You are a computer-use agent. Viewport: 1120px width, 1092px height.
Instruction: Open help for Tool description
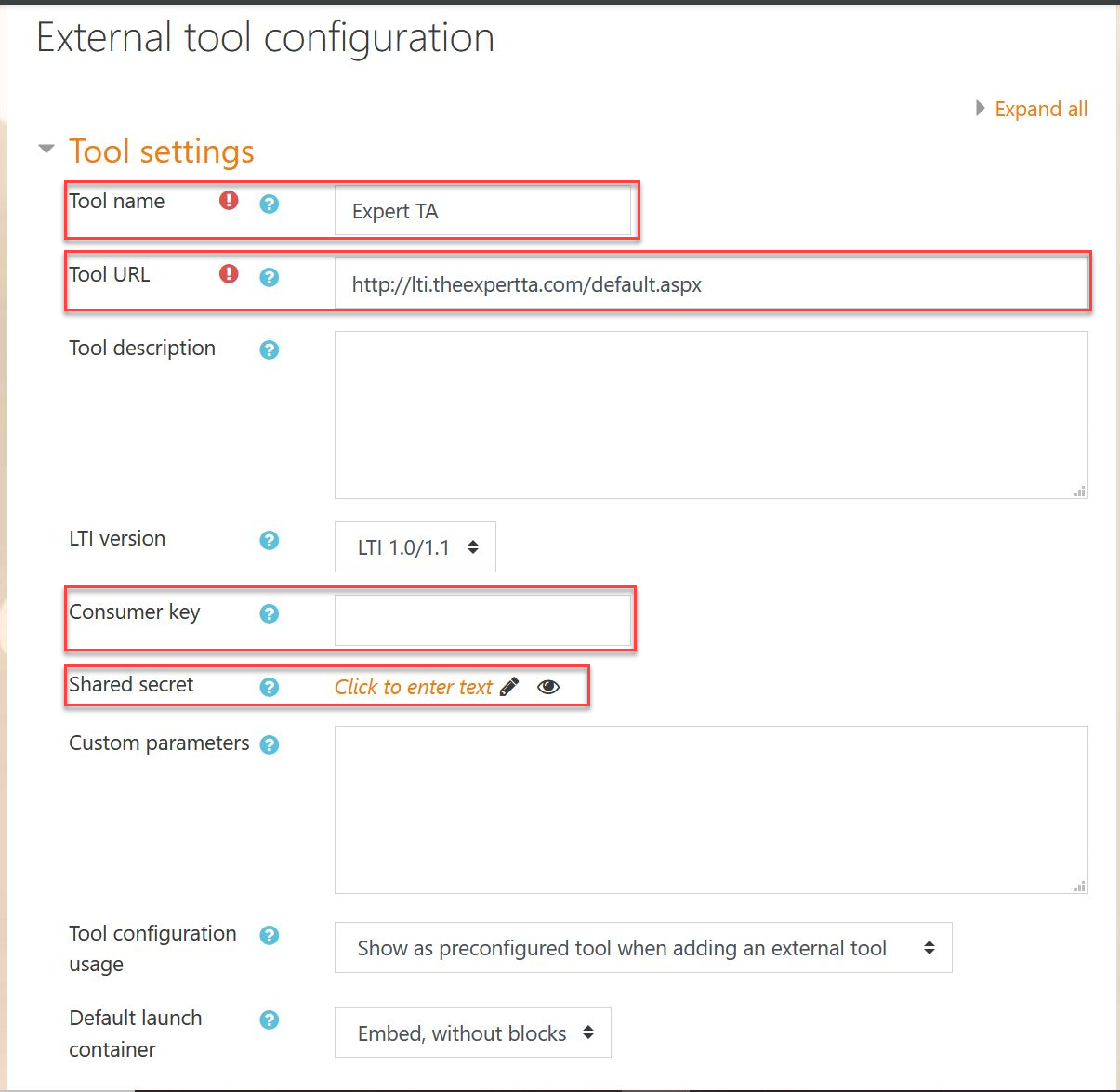coord(270,349)
